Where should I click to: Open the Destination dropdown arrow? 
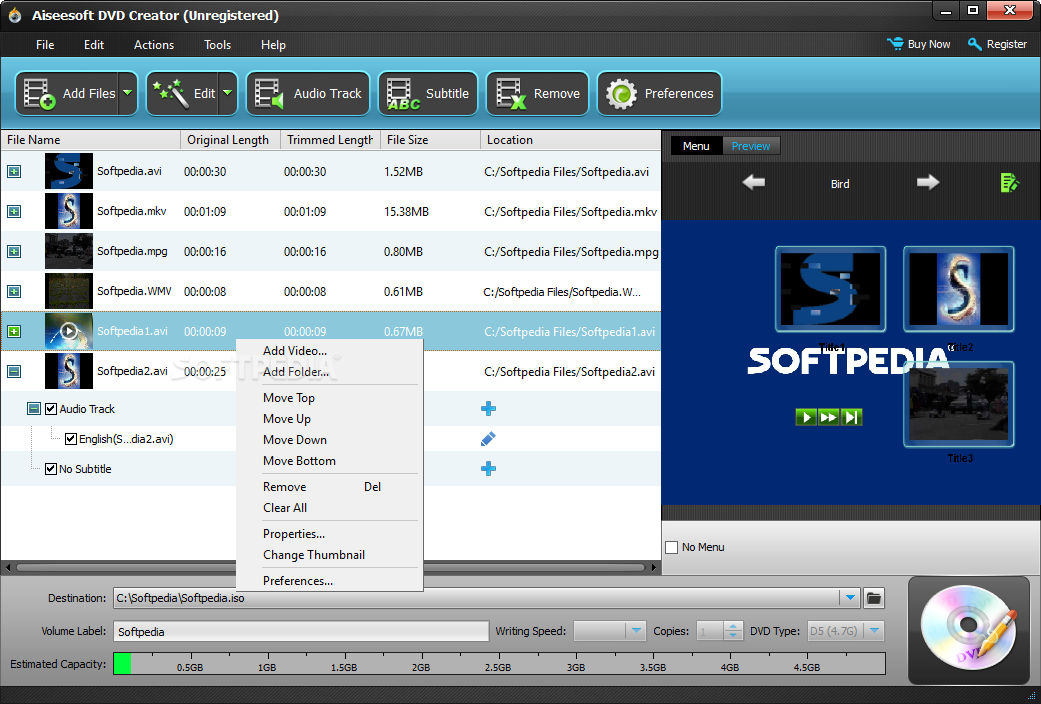click(850, 598)
